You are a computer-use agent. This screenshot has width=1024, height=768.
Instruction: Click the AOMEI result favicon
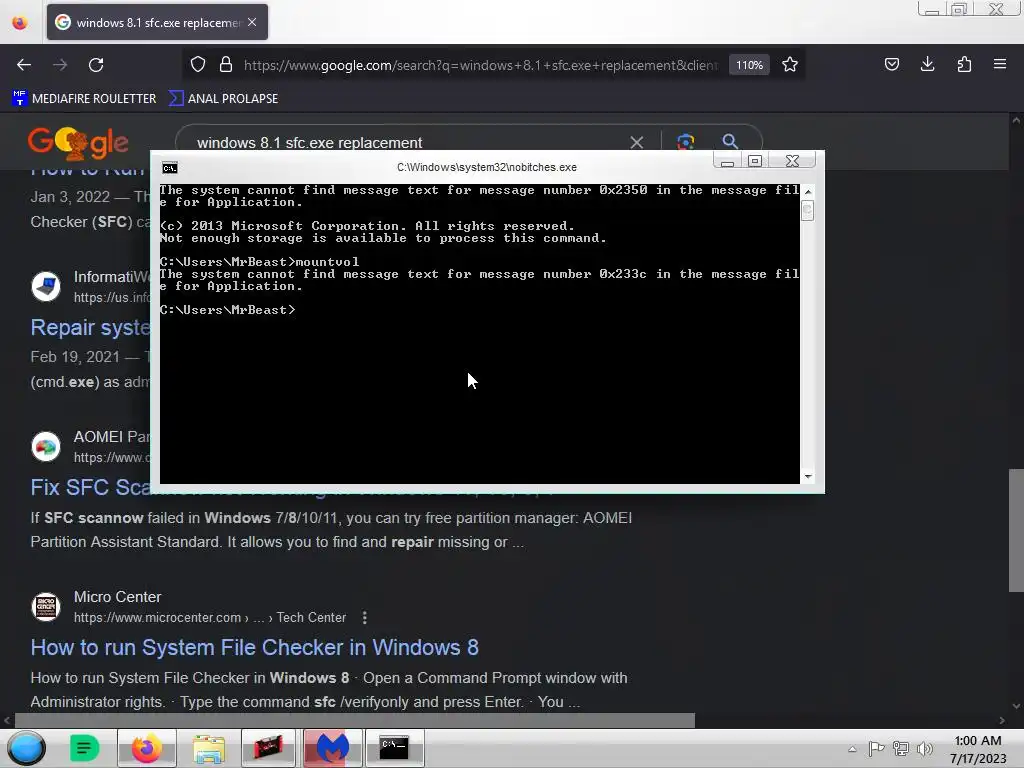pyautogui.click(x=46, y=447)
